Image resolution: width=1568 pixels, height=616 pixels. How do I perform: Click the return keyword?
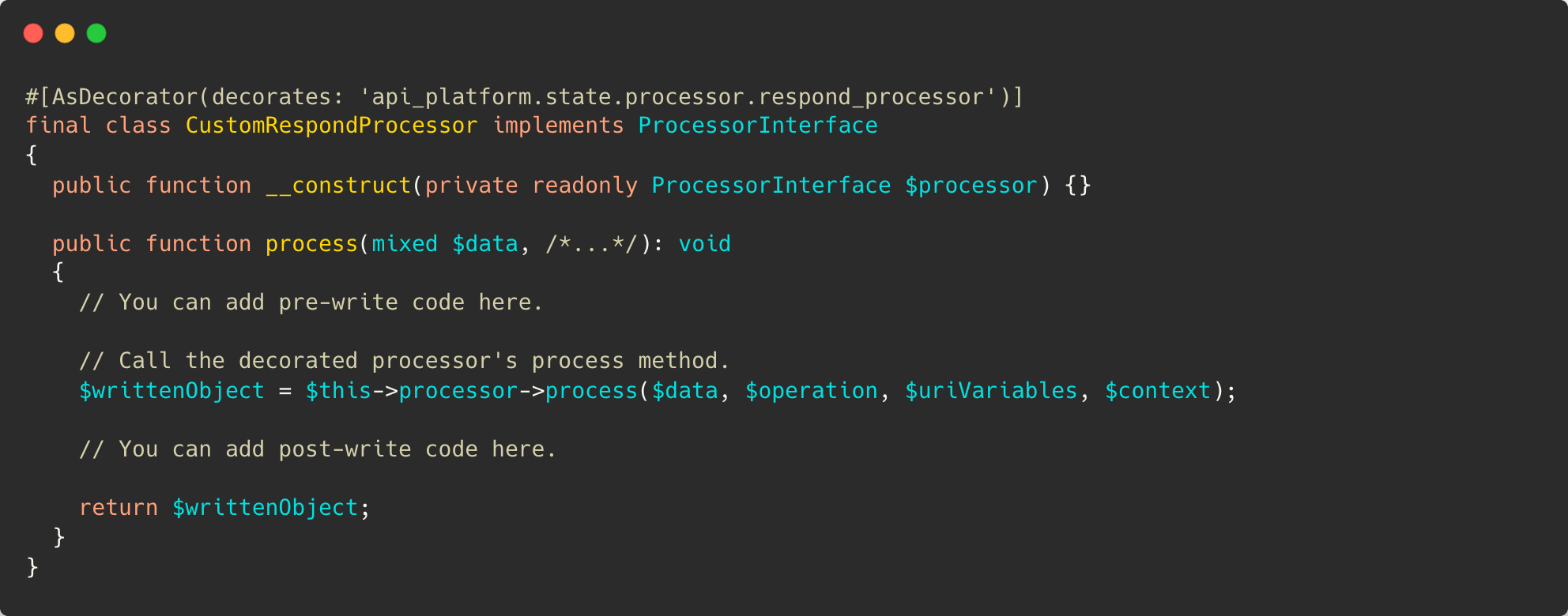[x=119, y=508]
